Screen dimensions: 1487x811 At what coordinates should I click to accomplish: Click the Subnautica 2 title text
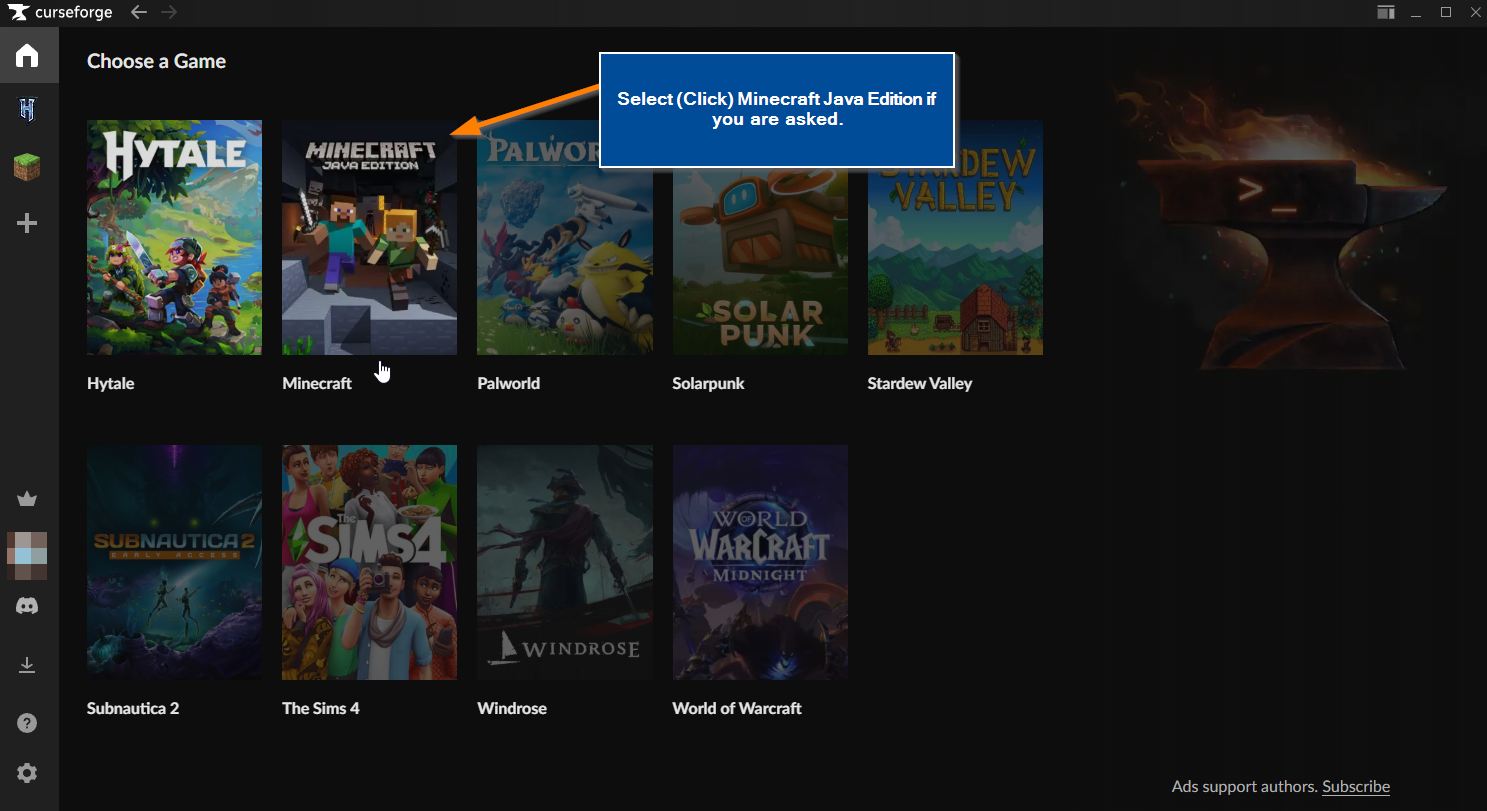[x=133, y=708]
